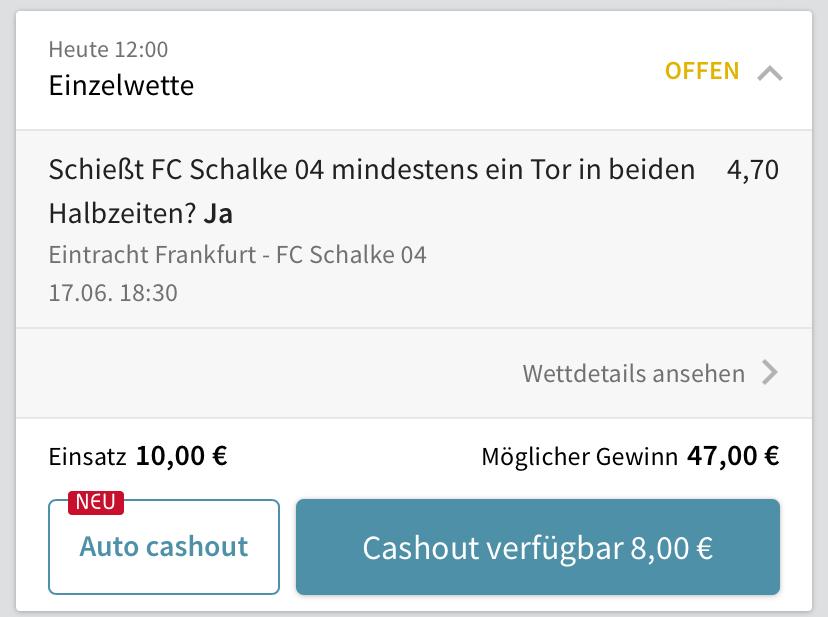Open the Schalke 04 goal question text
The height and width of the screenshot is (617, 828).
click(x=372, y=191)
